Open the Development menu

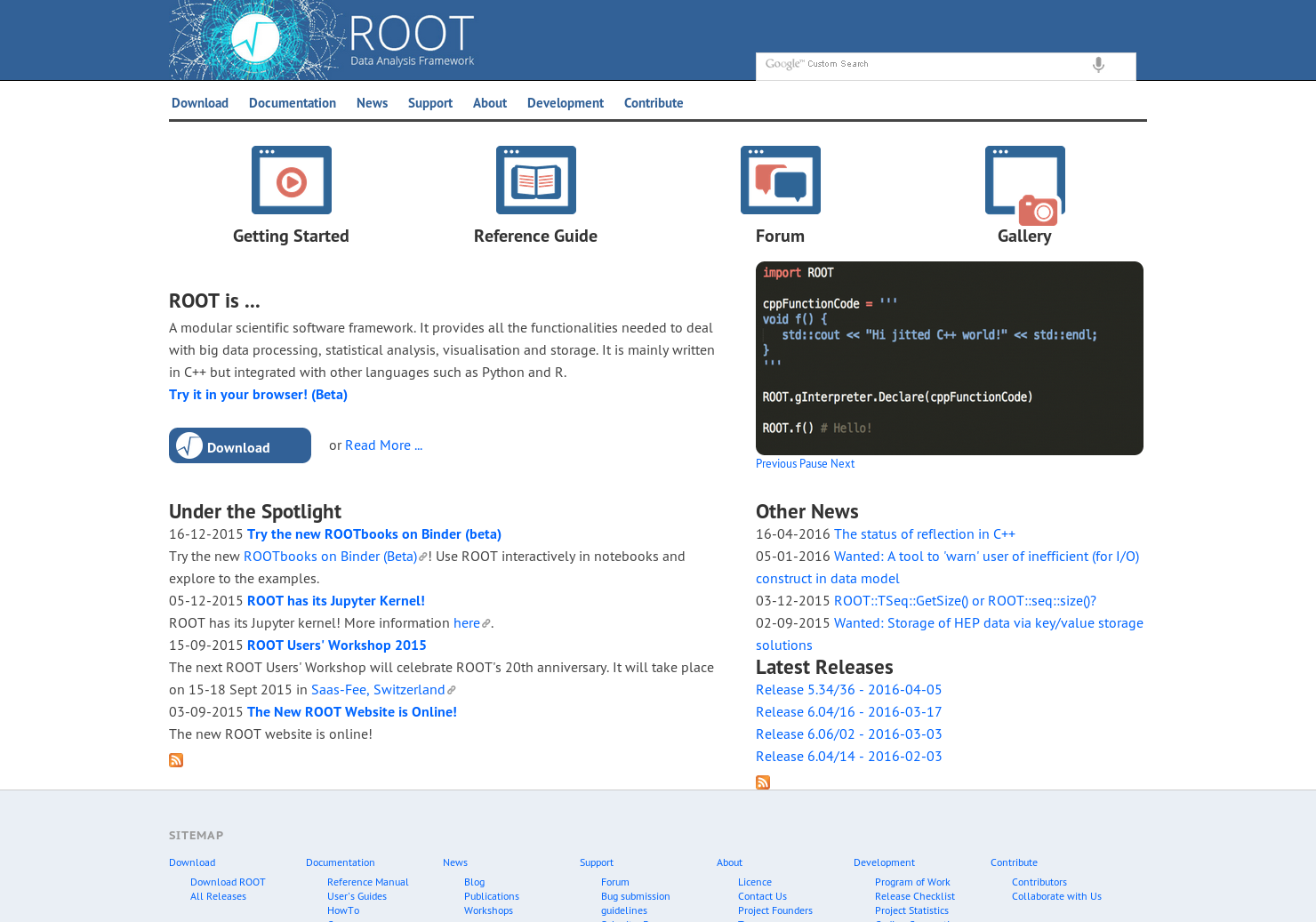coord(565,102)
